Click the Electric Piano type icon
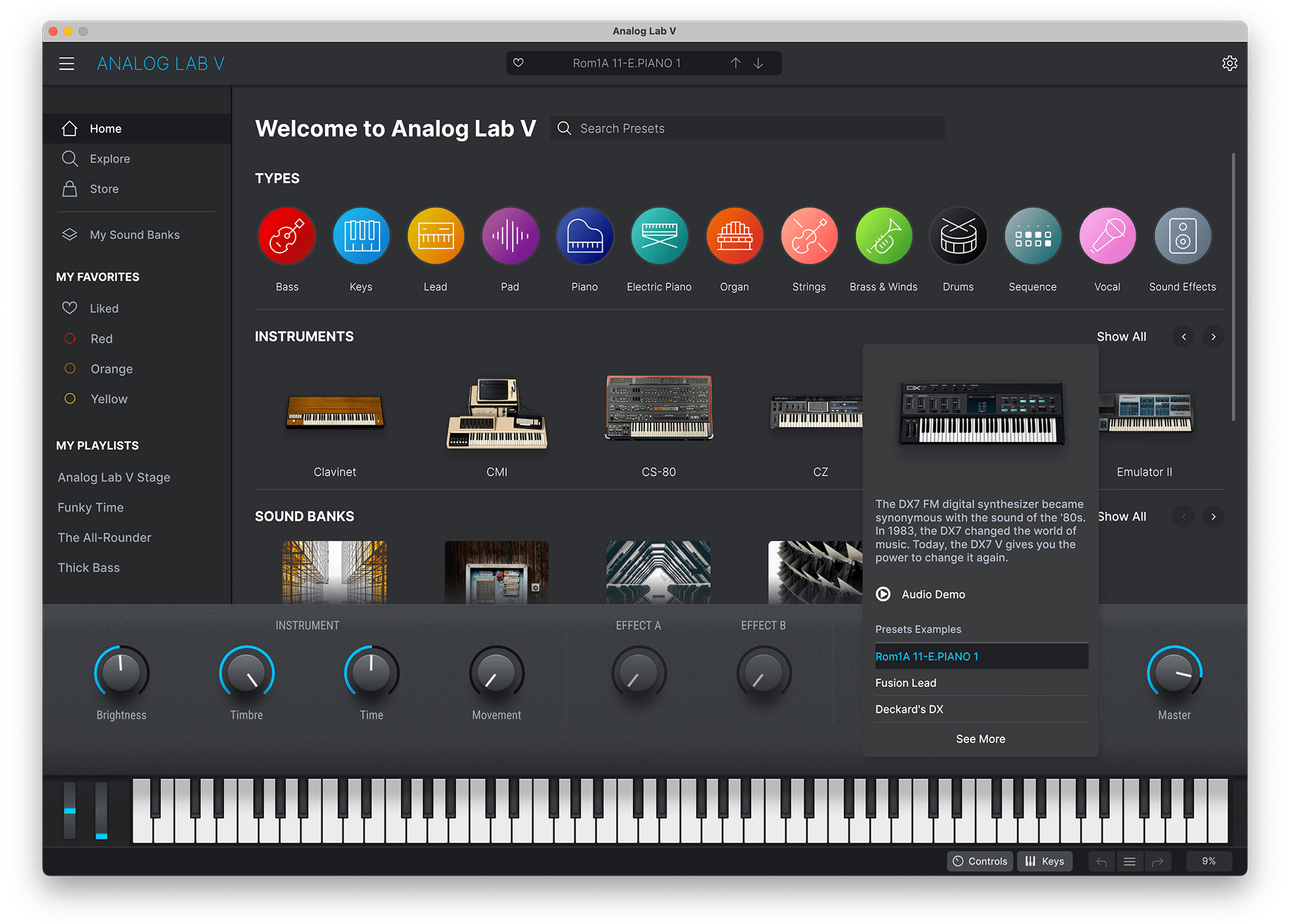Viewport: 1290px width, 924px height. (x=659, y=236)
